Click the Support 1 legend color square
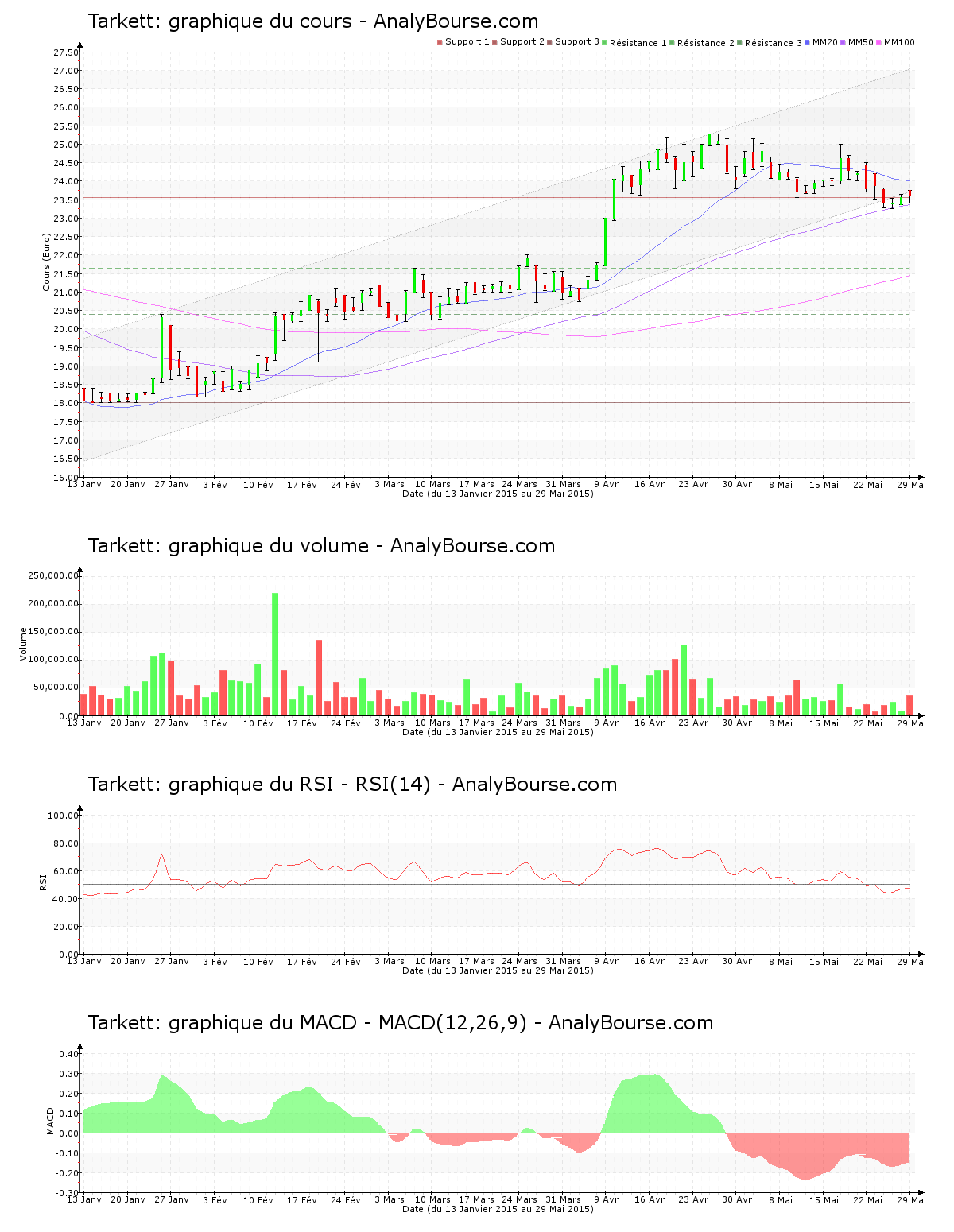The width and height of the screenshot is (954, 1232). tap(440, 42)
